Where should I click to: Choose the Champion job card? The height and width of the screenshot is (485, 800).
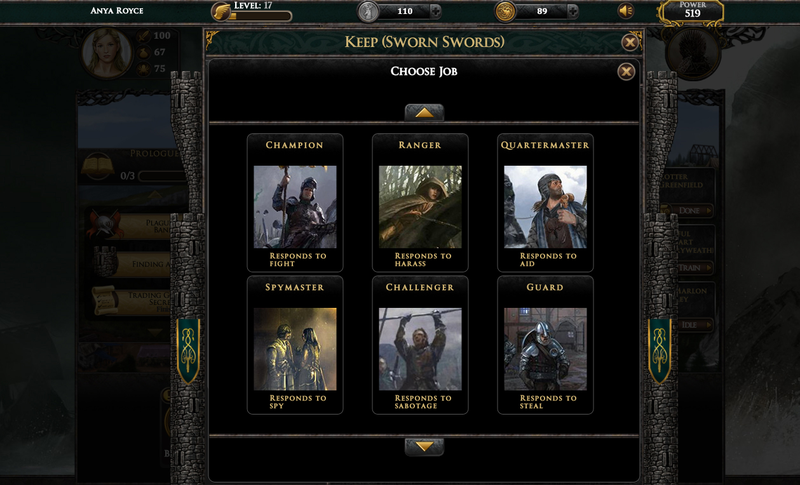tap(295, 202)
